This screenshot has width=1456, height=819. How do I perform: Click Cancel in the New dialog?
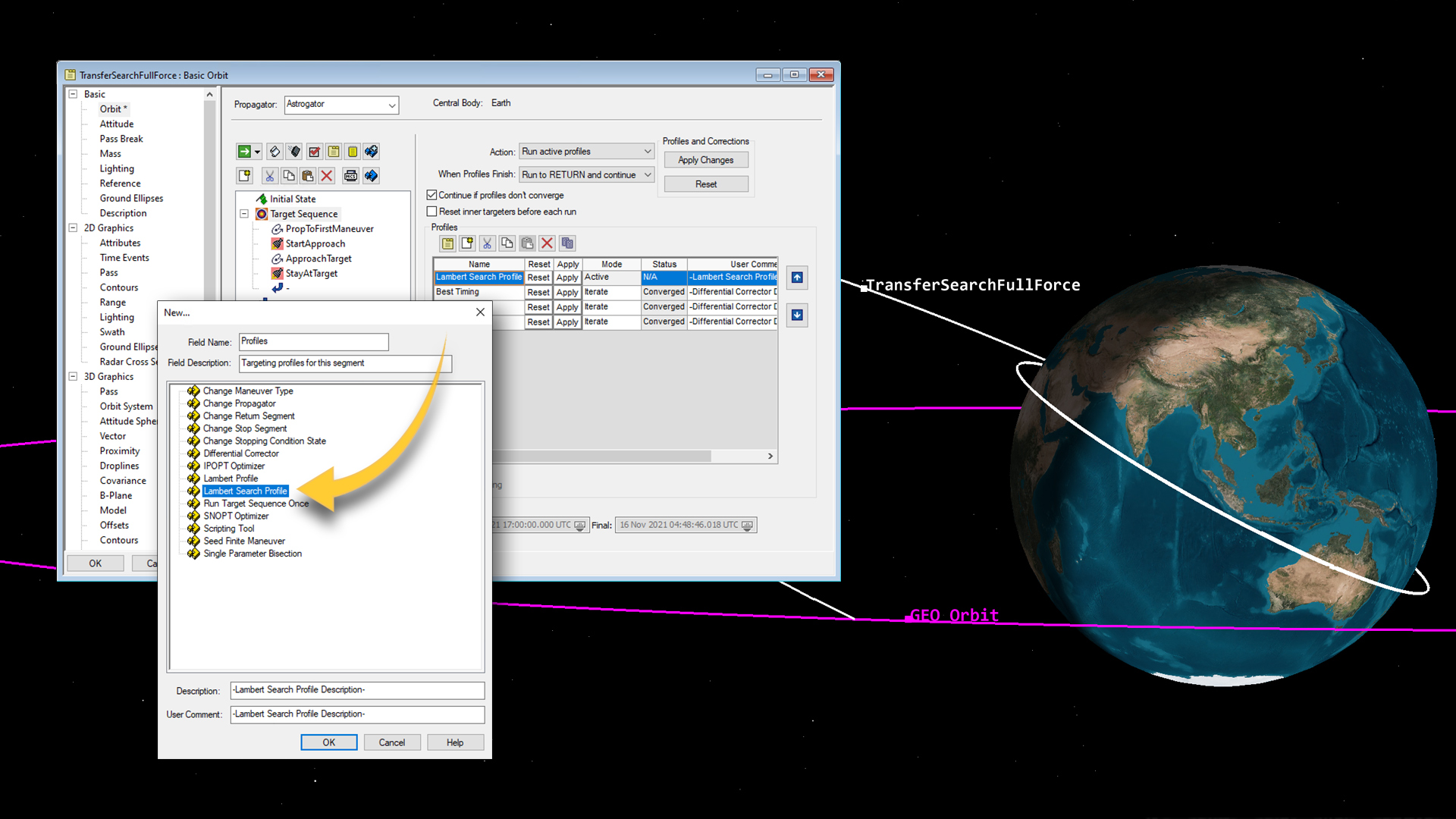[x=391, y=742]
